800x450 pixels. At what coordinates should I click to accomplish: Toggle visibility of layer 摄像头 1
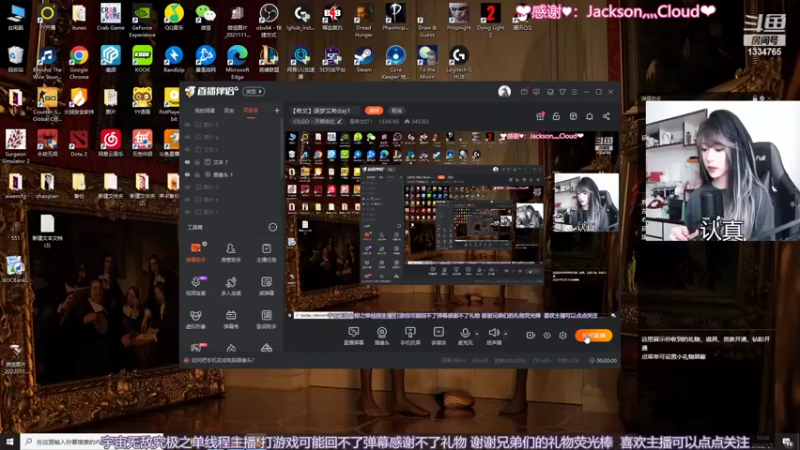click(x=187, y=174)
